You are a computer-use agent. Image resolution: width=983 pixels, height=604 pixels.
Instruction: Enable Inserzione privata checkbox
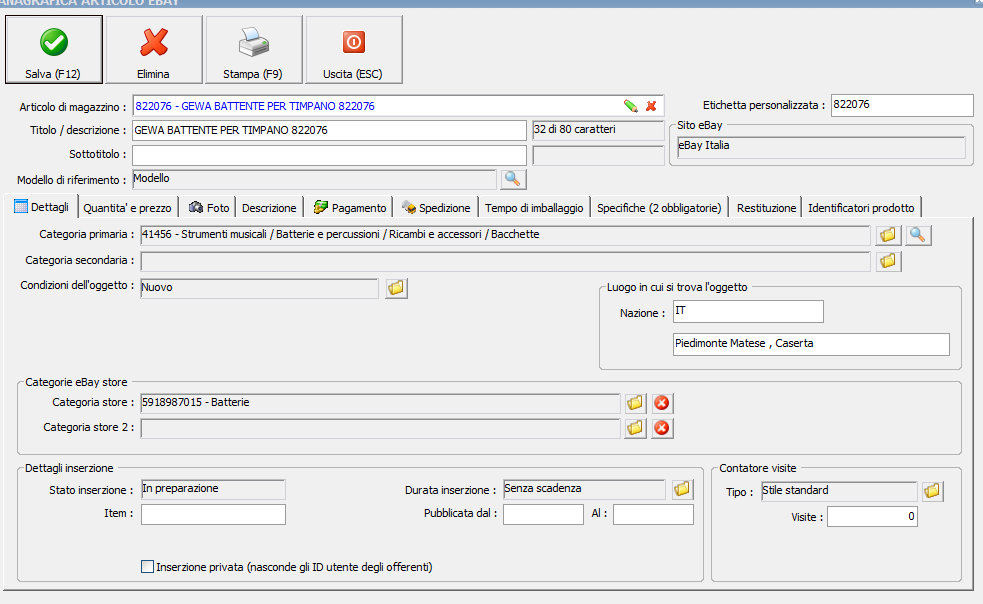(147, 567)
